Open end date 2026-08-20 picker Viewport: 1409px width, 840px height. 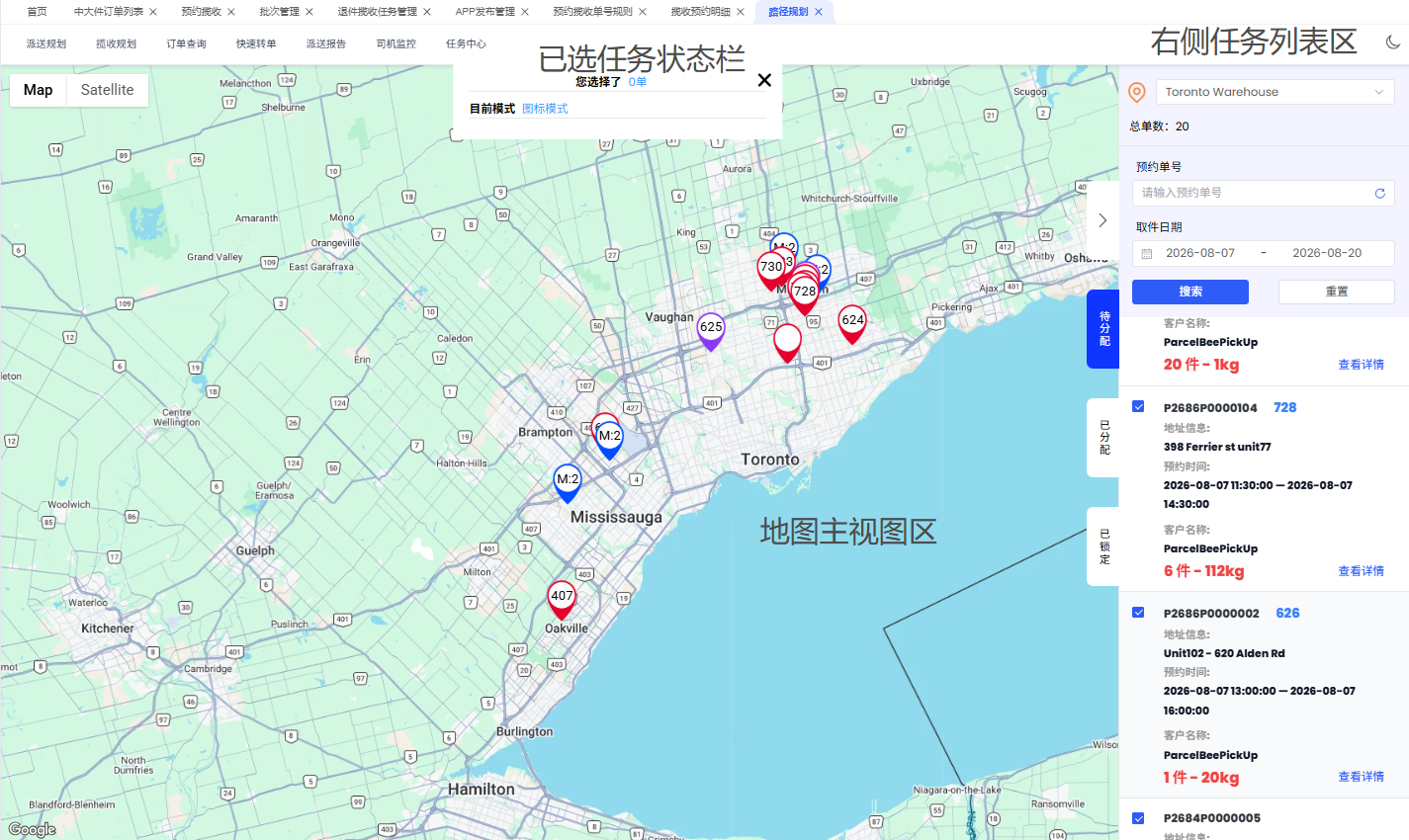[x=1327, y=253]
